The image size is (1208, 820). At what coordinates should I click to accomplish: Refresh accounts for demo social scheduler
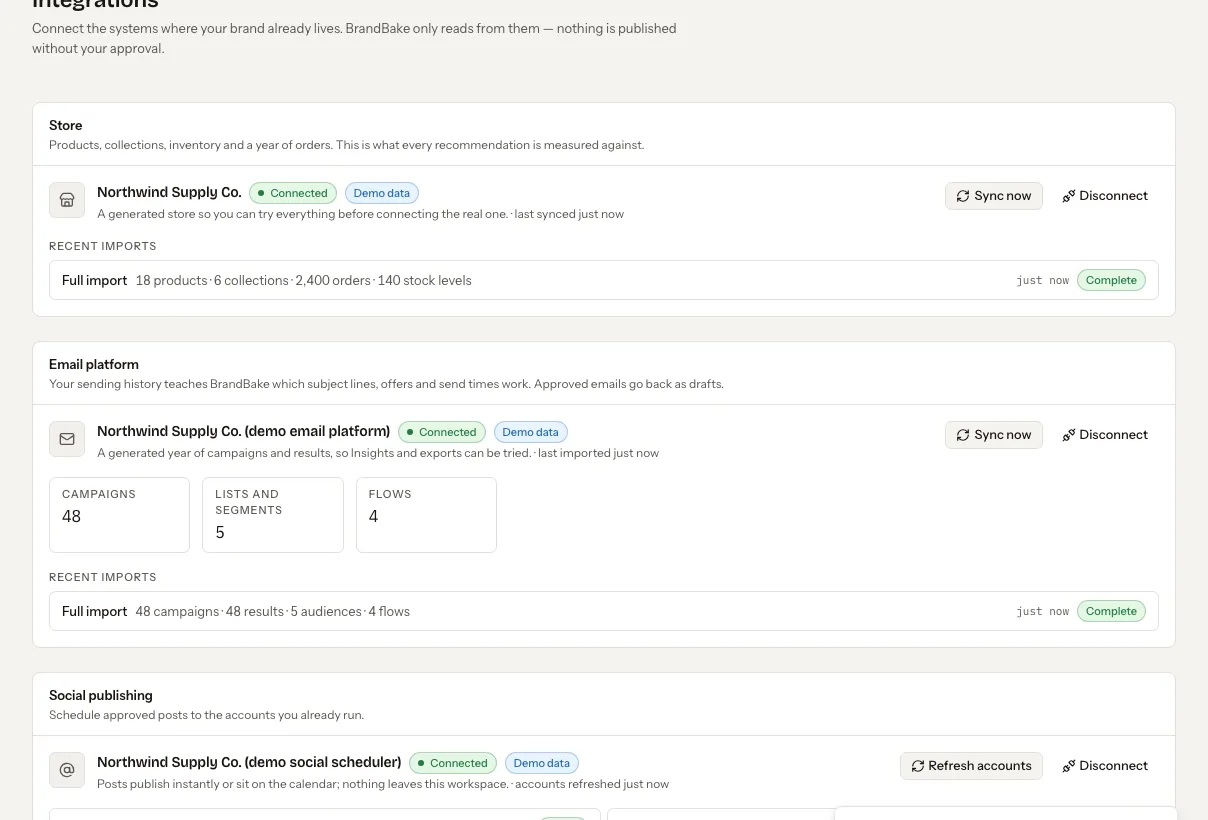click(971, 766)
